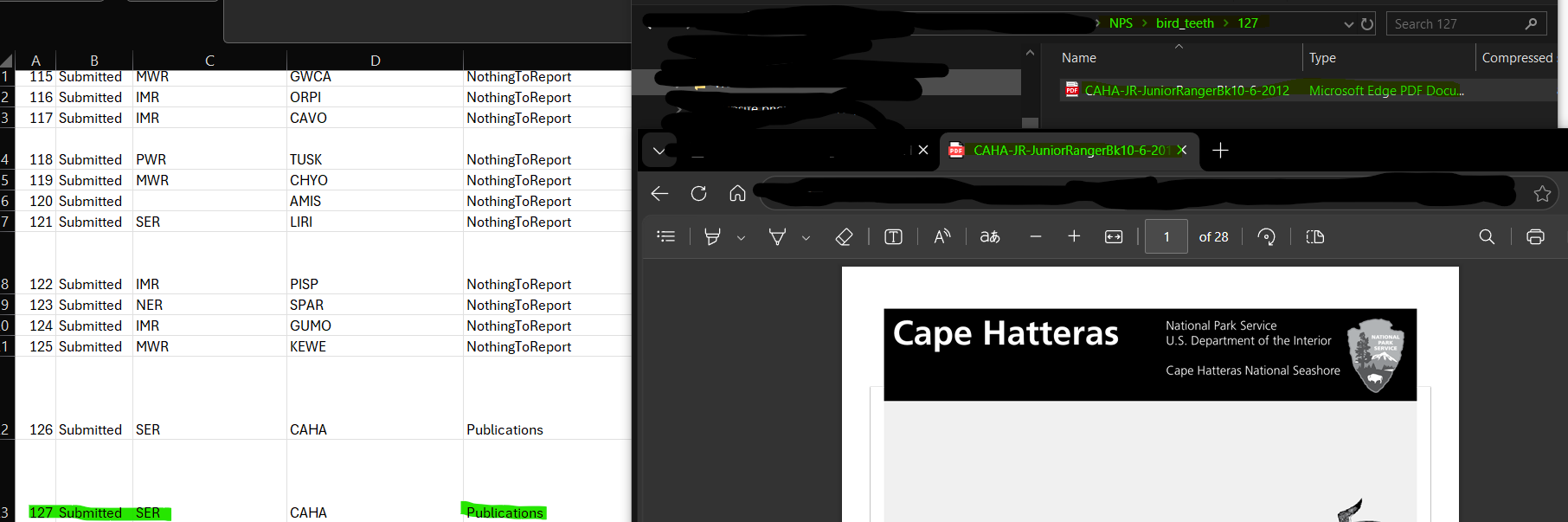
Task: Select the cell containing GWCA
Action: [x=375, y=77]
